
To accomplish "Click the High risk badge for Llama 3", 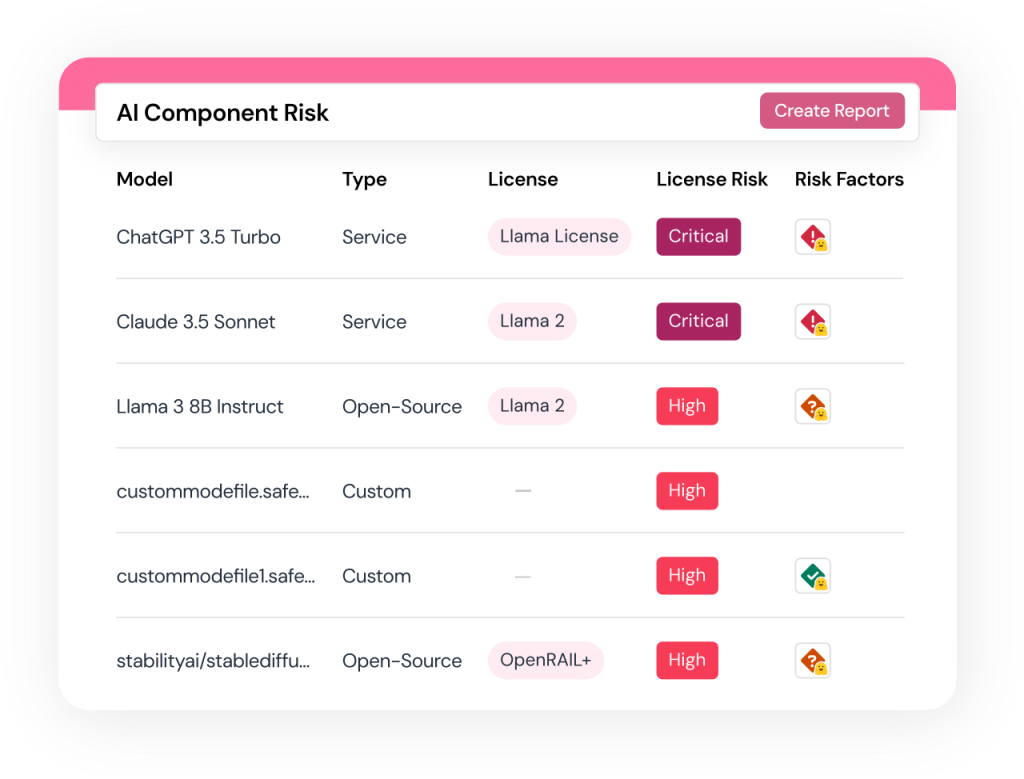I will (687, 407).
